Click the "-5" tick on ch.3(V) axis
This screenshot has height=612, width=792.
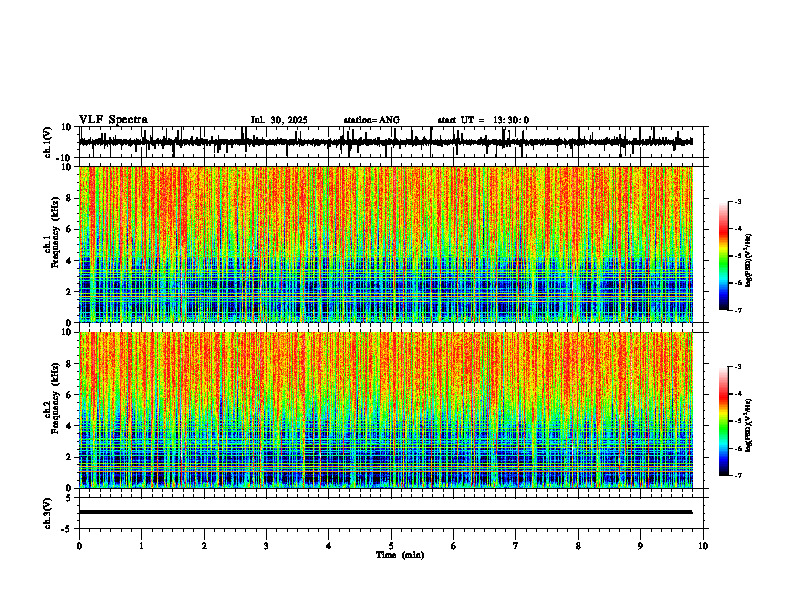pos(67,529)
